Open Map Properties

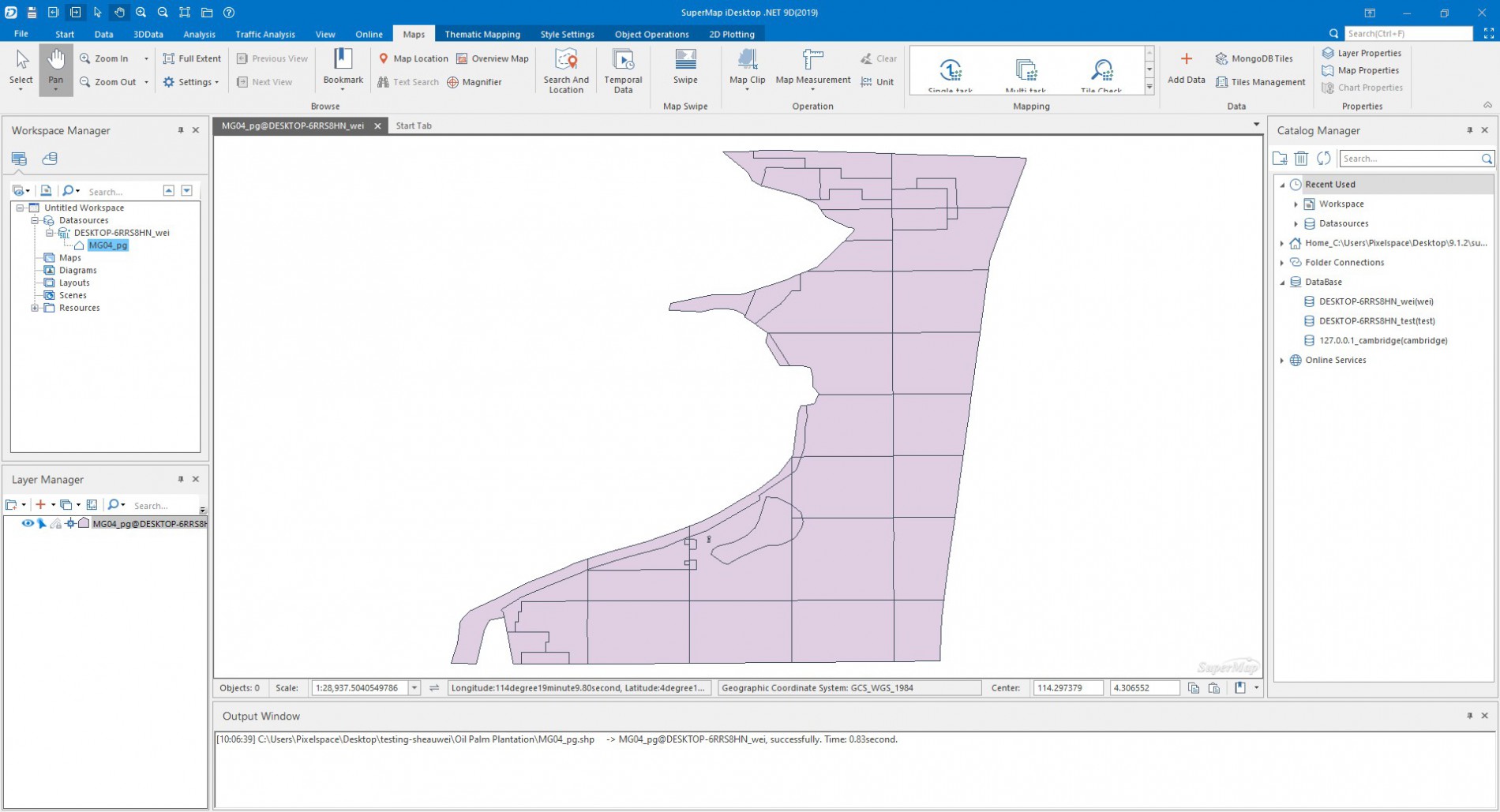tap(1360, 70)
